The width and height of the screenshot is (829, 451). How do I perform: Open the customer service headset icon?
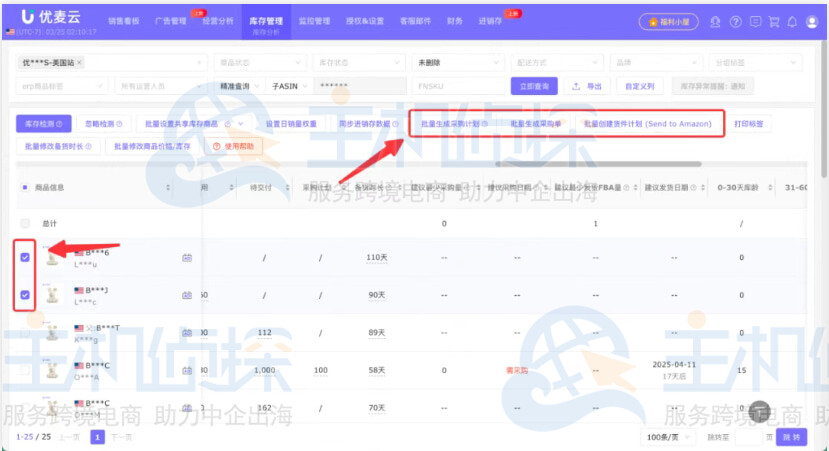coord(715,22)
